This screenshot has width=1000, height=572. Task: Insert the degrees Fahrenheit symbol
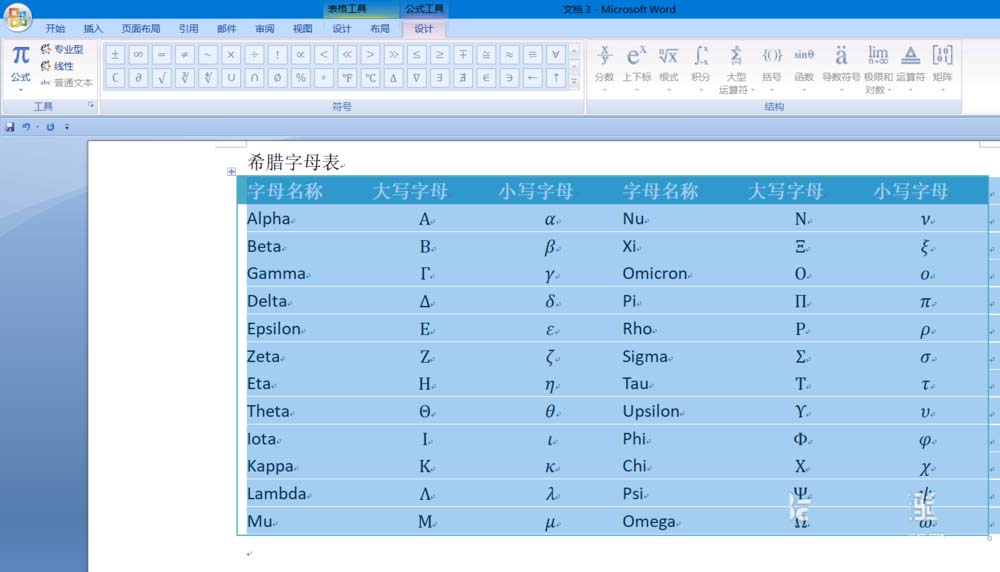pyautogui.click(x=347, y=78)
